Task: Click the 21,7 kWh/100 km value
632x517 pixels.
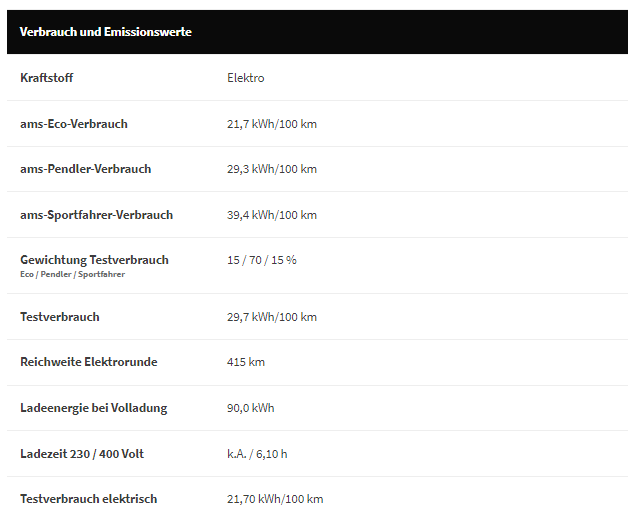Action: click(x=271, y=124)
